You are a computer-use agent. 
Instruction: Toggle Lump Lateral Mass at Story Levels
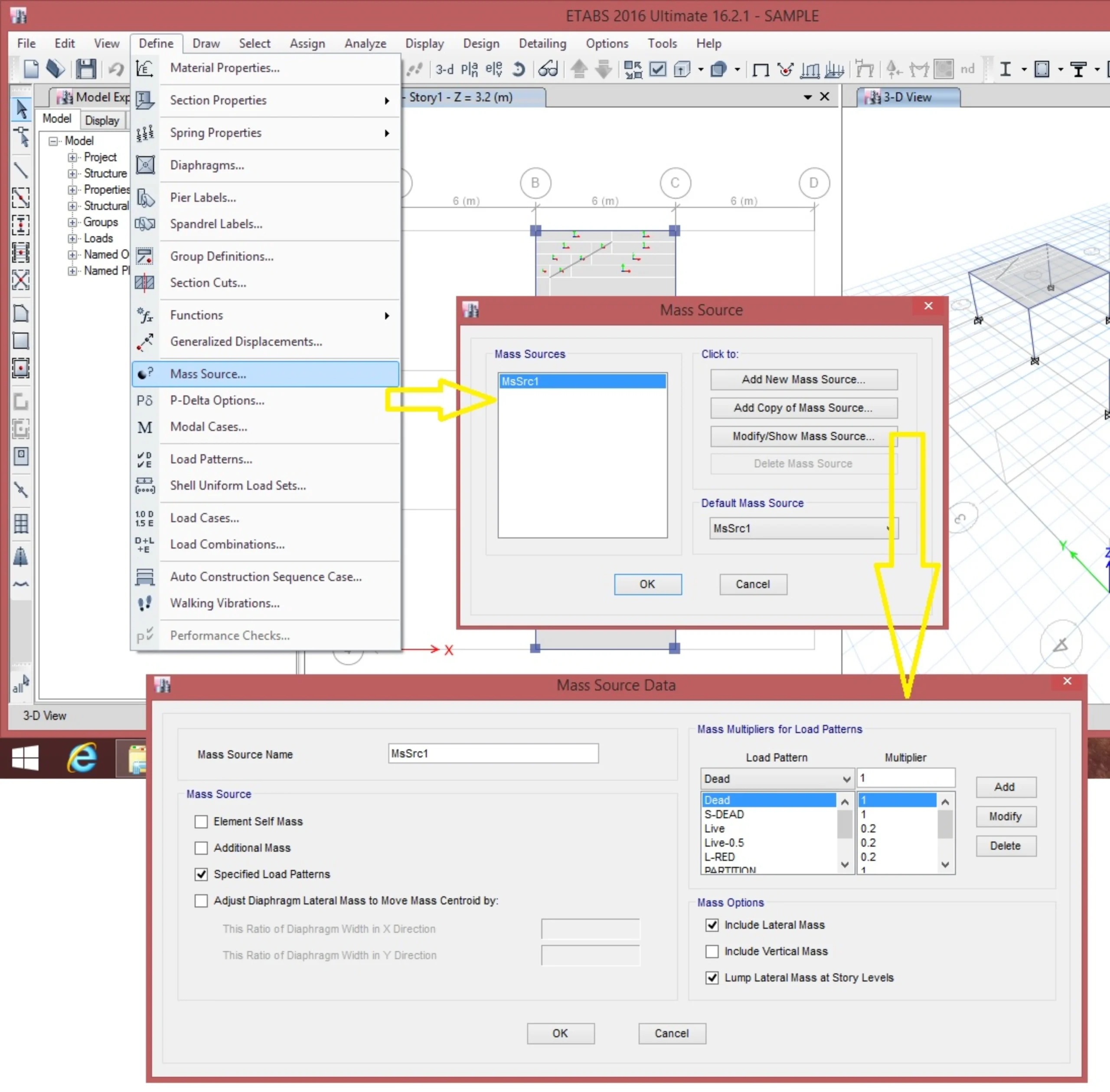coord(712,978)
